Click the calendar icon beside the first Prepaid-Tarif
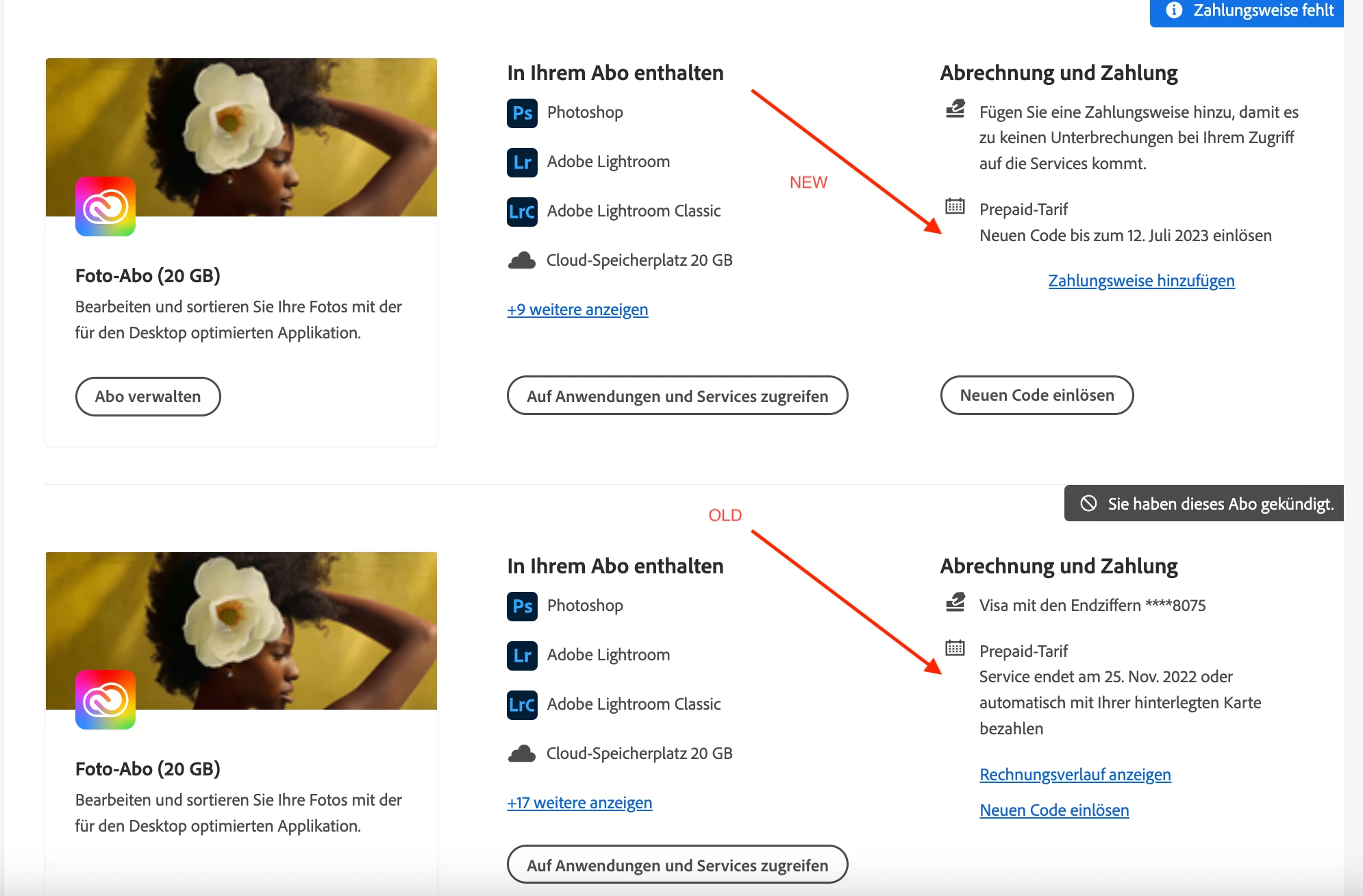 [x=955, y=206]
